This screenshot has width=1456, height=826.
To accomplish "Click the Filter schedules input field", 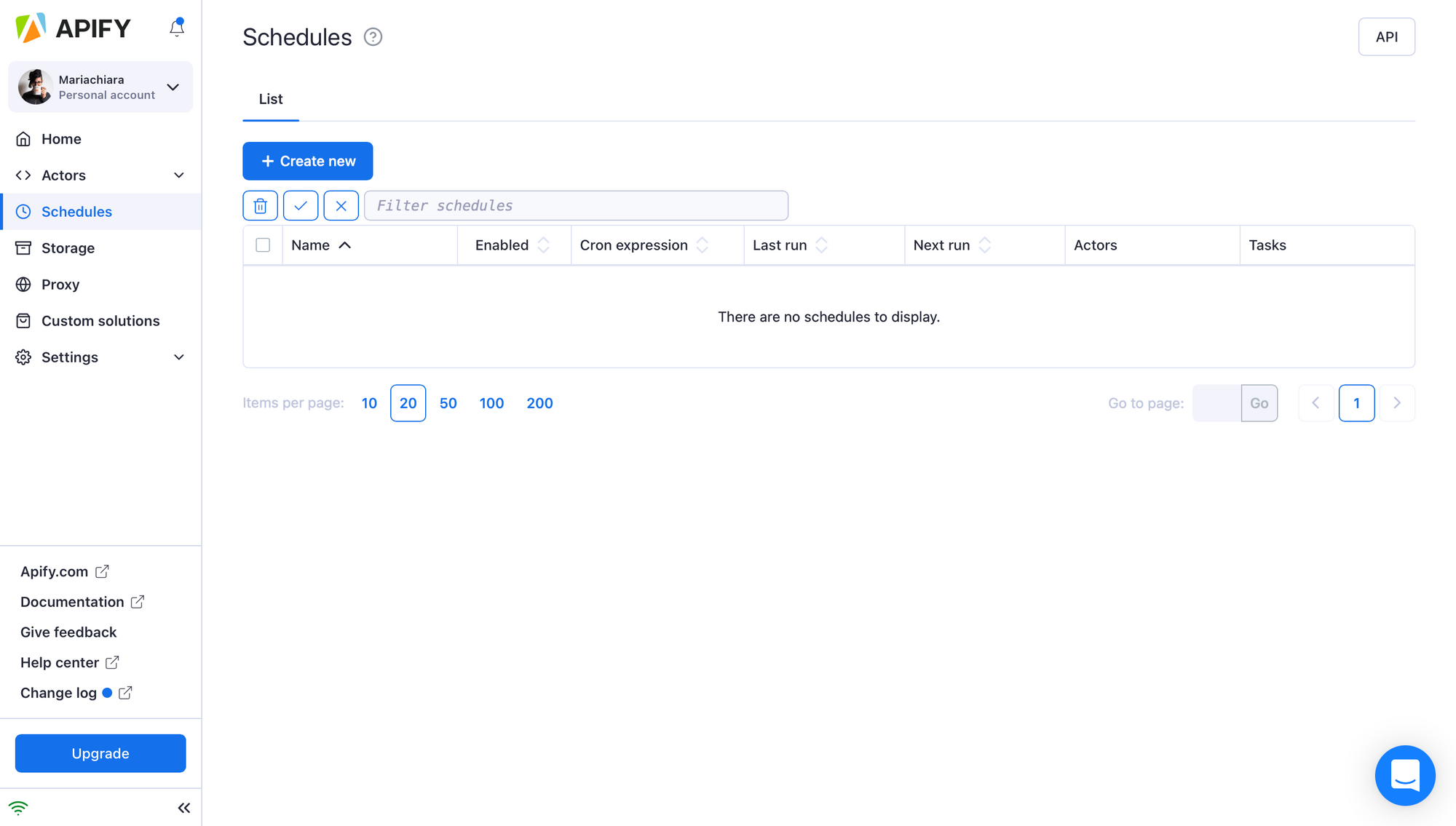I will click(576, 206).
